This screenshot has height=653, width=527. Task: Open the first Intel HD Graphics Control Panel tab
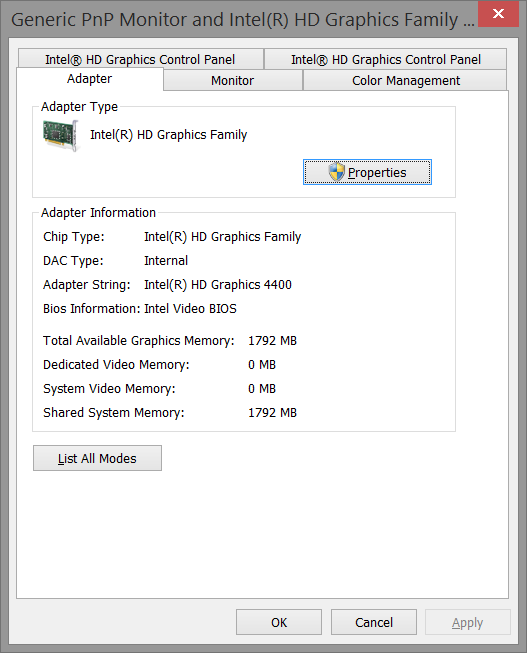(140, 59)
